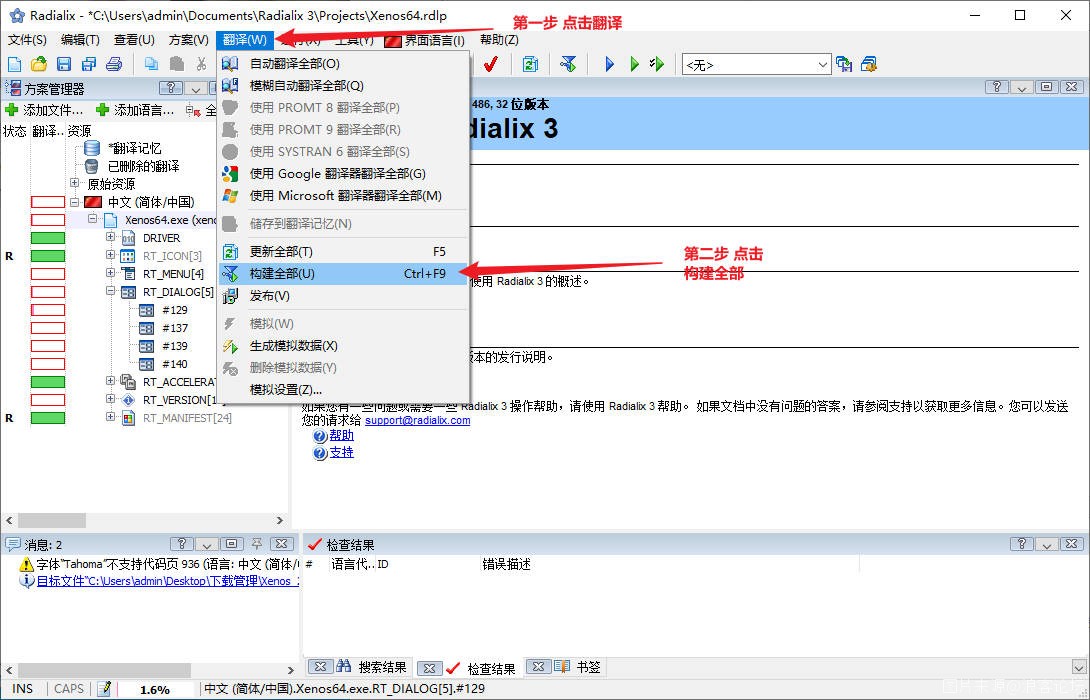The height and width of the screenshot is (700, 1090).
Task: Click the project tree horizontal scrollbar thumb
Action: [x=52, y=520]
